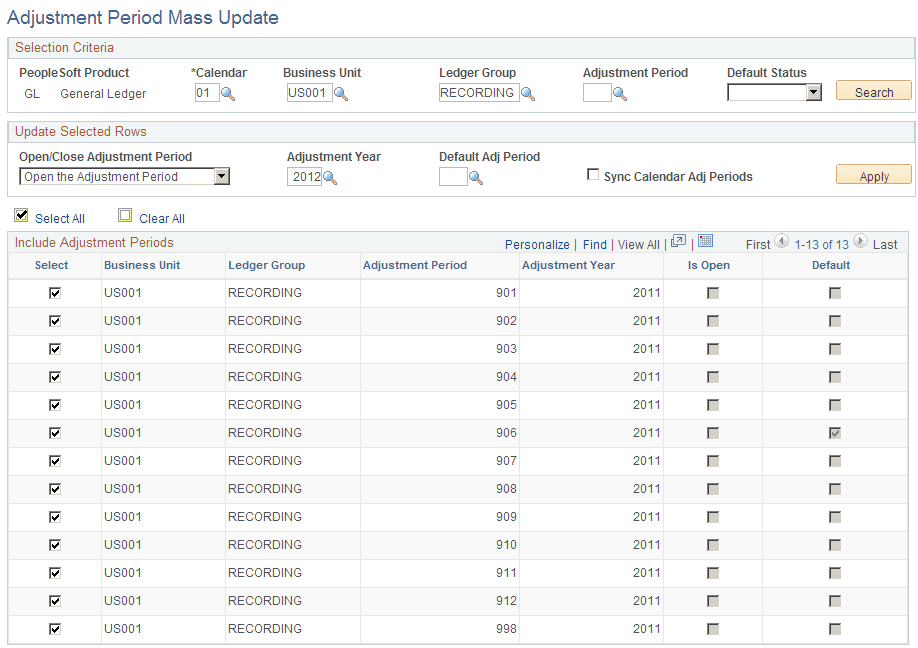Screen dimensions: 918x648
Task: Open the Business Unit prompt lookup icon
Action: click(x=341, y=92)
